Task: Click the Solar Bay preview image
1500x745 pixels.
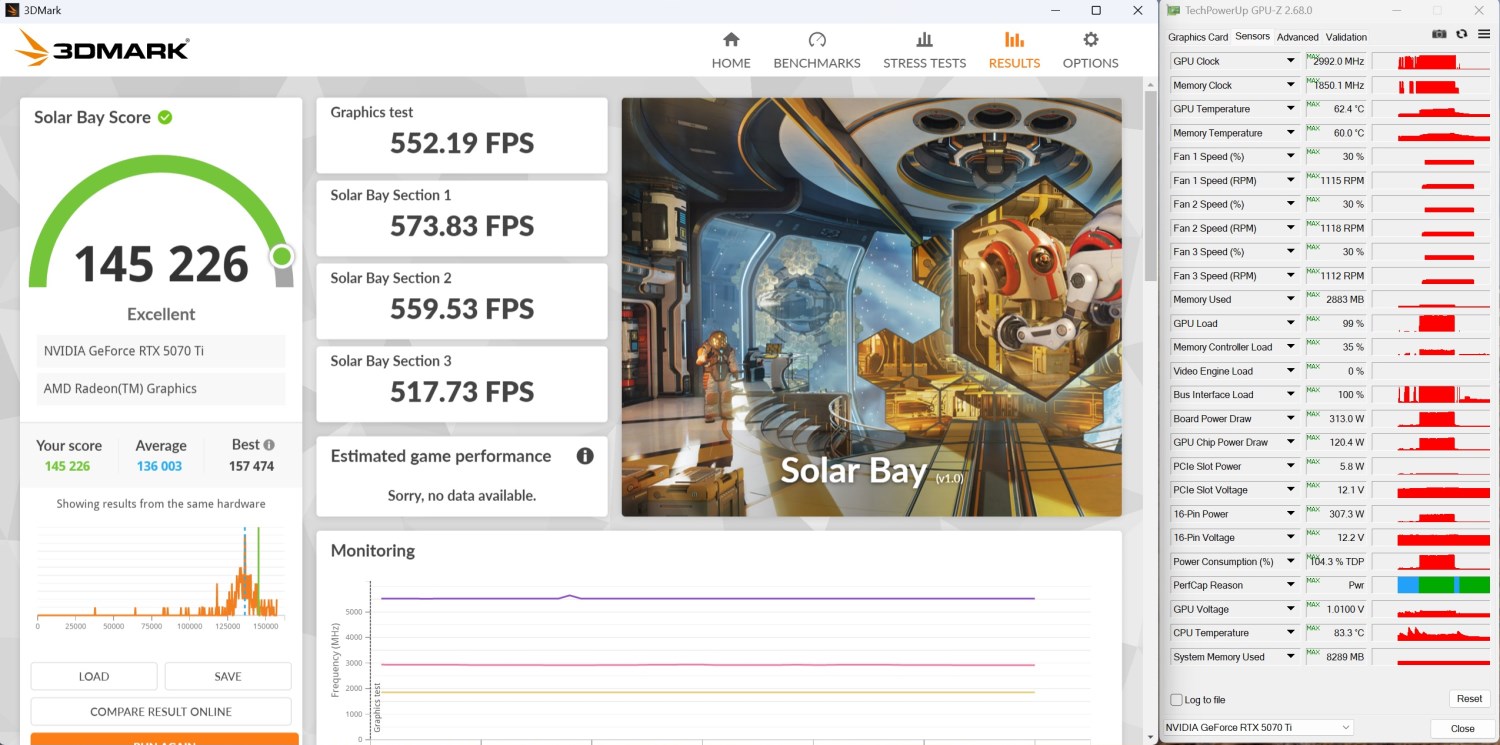Action: (x=871, y=307)
